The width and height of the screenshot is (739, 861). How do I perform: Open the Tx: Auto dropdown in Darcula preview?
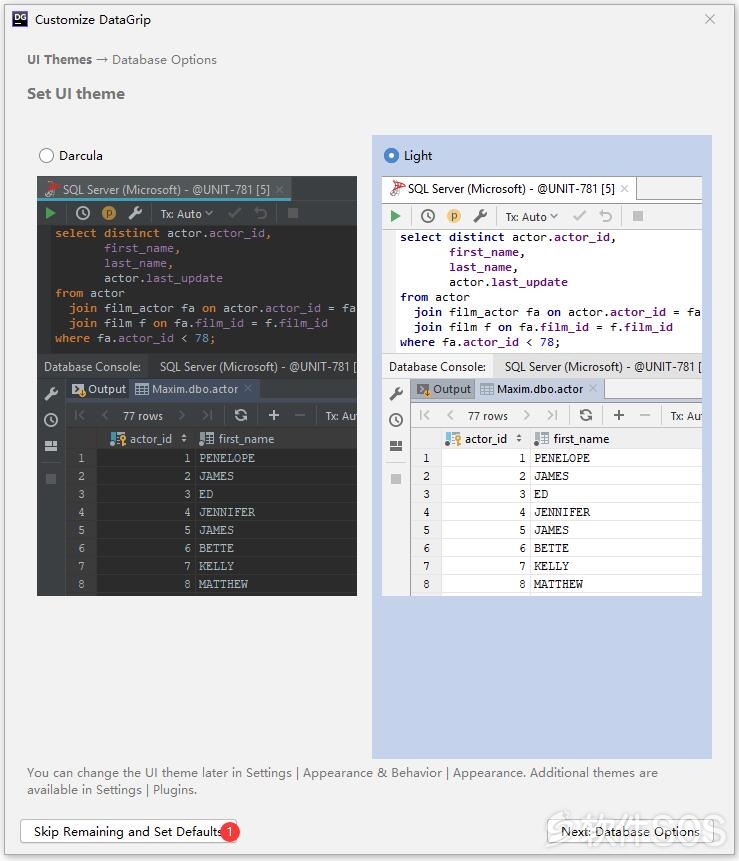186,214
